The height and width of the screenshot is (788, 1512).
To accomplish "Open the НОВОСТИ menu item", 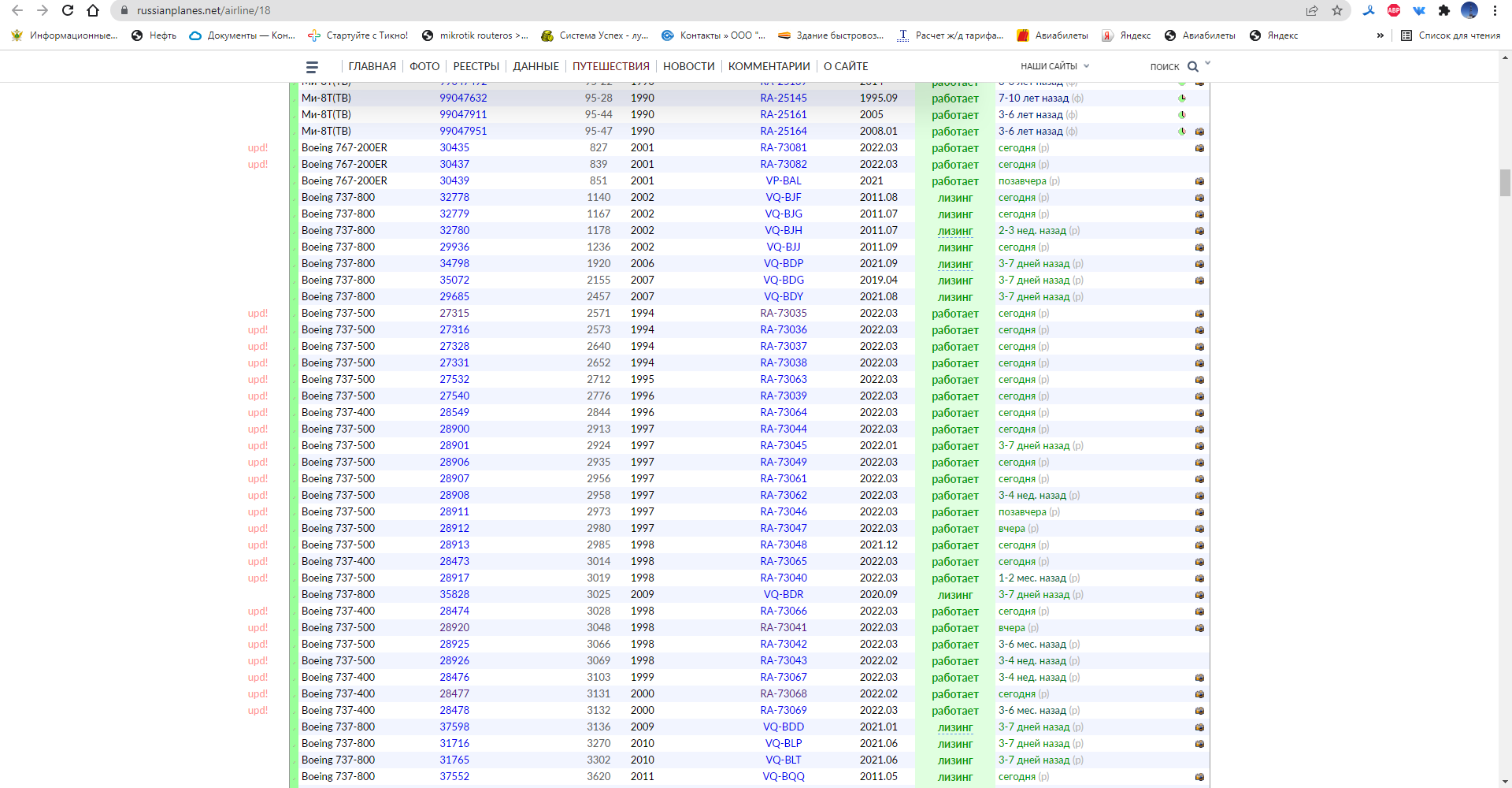I will tap(689, 66).
